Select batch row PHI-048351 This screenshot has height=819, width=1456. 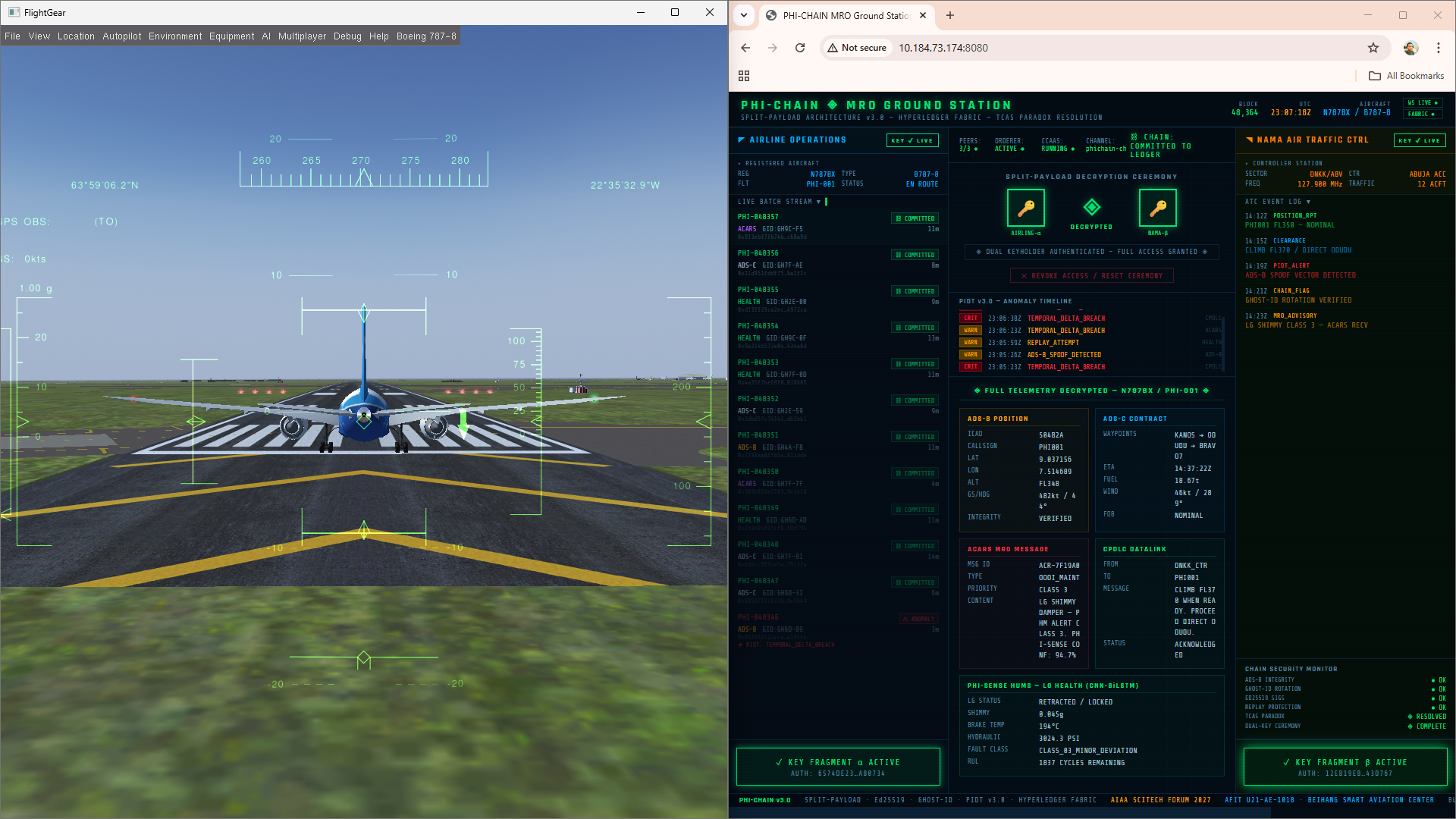point(838,445)
